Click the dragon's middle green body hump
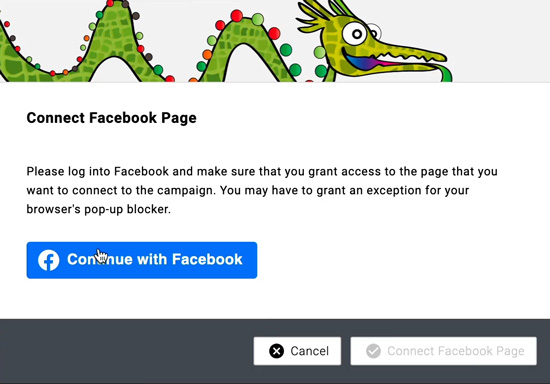The height and width of the screenshot is (384, 550). point(246,46)
